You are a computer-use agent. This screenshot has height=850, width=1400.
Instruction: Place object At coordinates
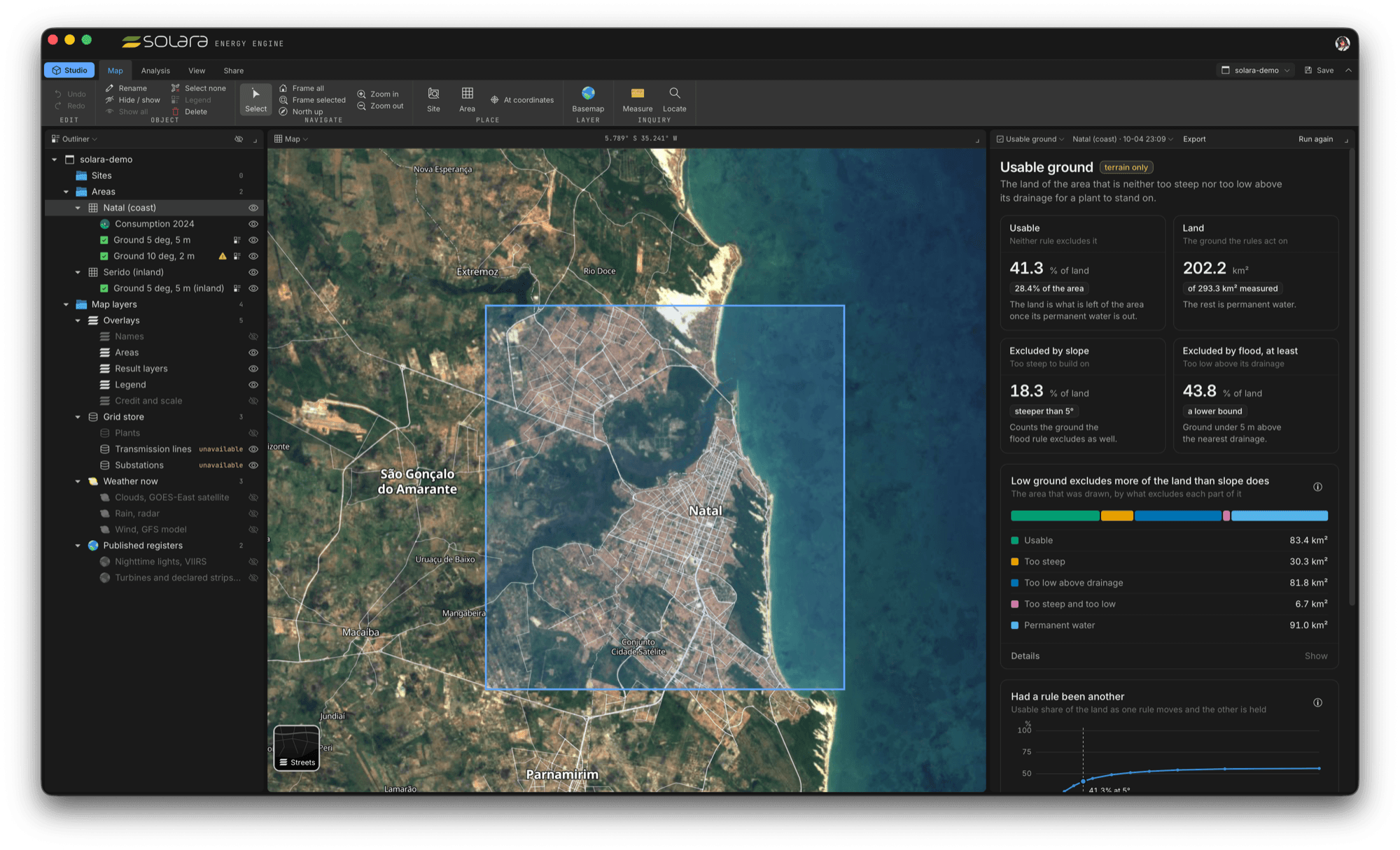pyautogui.click(x=522, y=100)
